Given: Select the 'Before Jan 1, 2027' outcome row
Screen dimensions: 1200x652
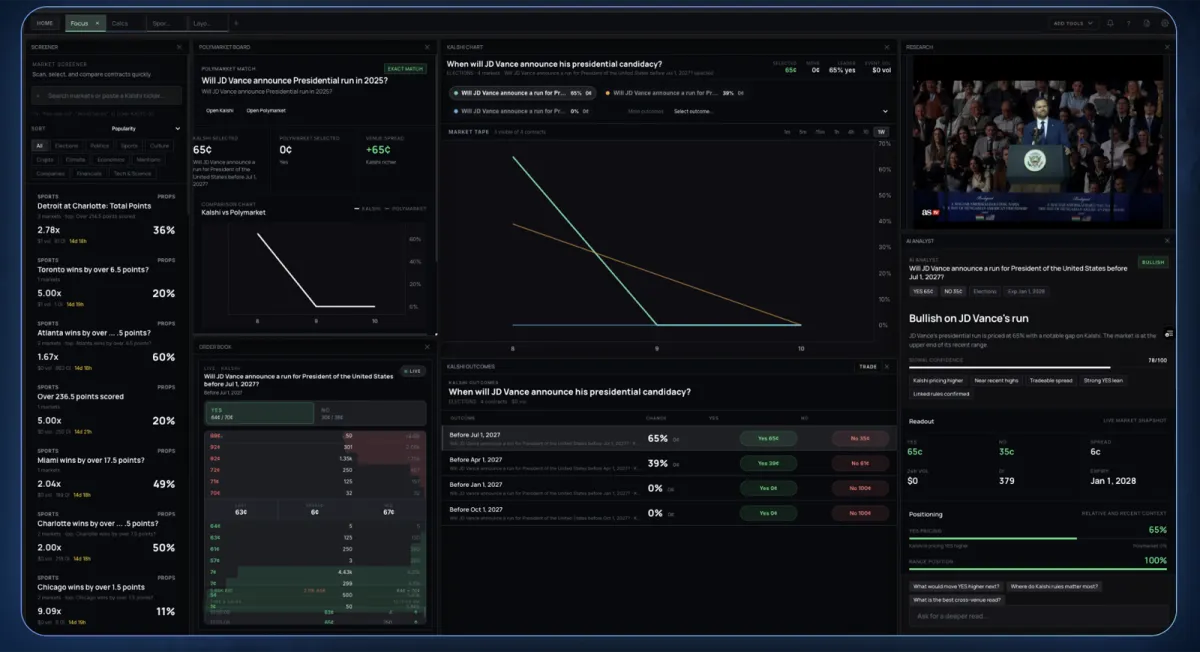Looking at the screenshot, I should pos(667,488).
